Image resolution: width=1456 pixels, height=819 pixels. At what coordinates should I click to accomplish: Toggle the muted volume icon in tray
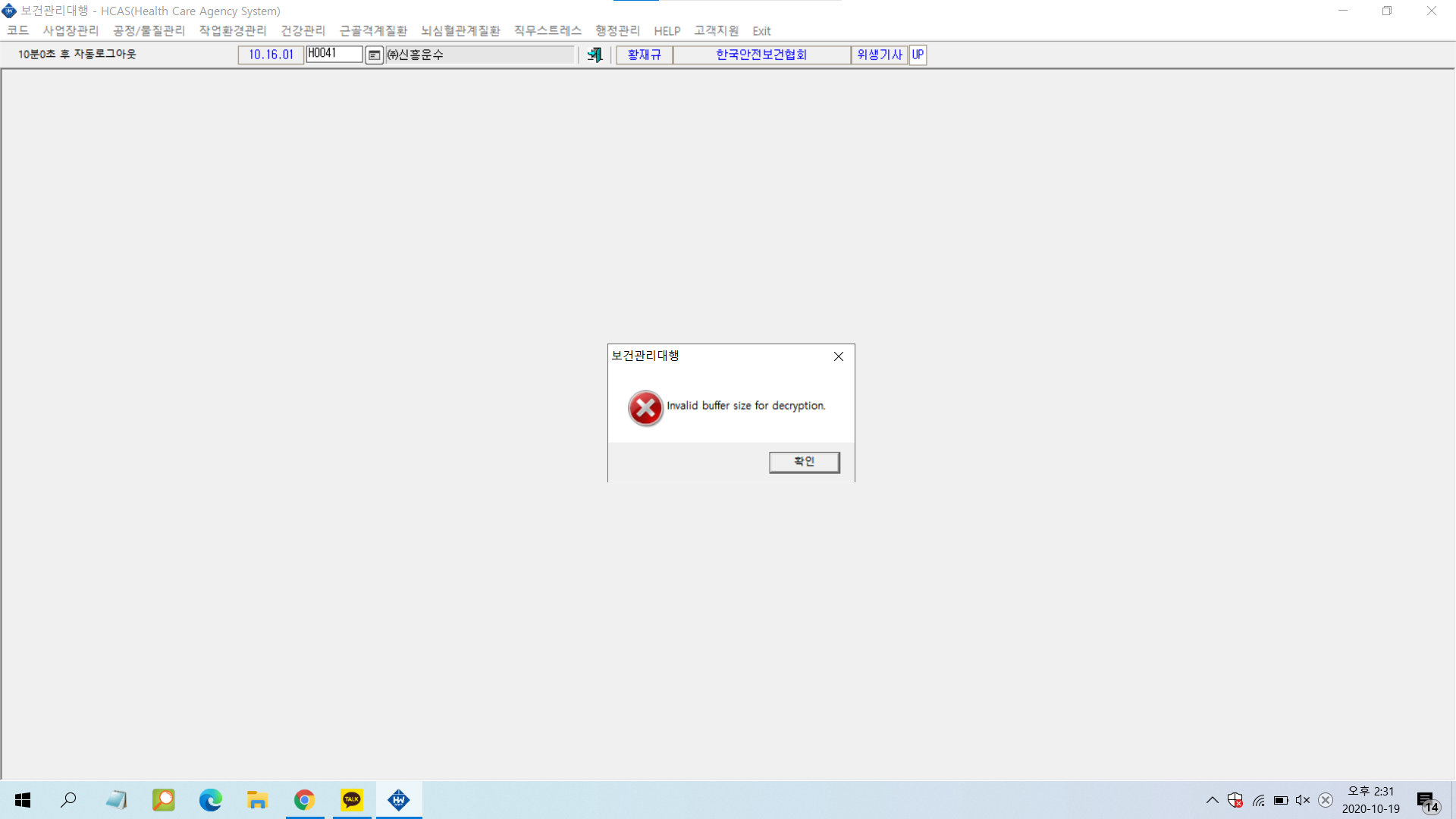click(x=1303, y=800)
